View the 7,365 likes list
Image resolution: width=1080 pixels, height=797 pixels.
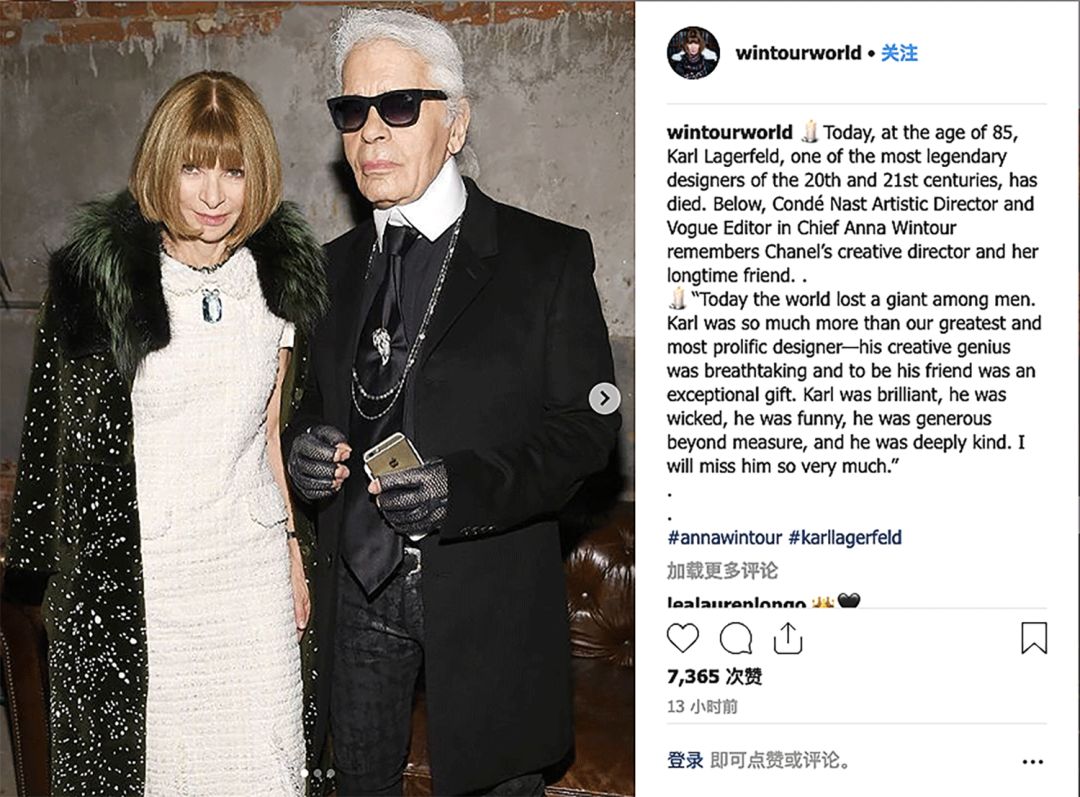pyautogui.click(x=714, y=676)
